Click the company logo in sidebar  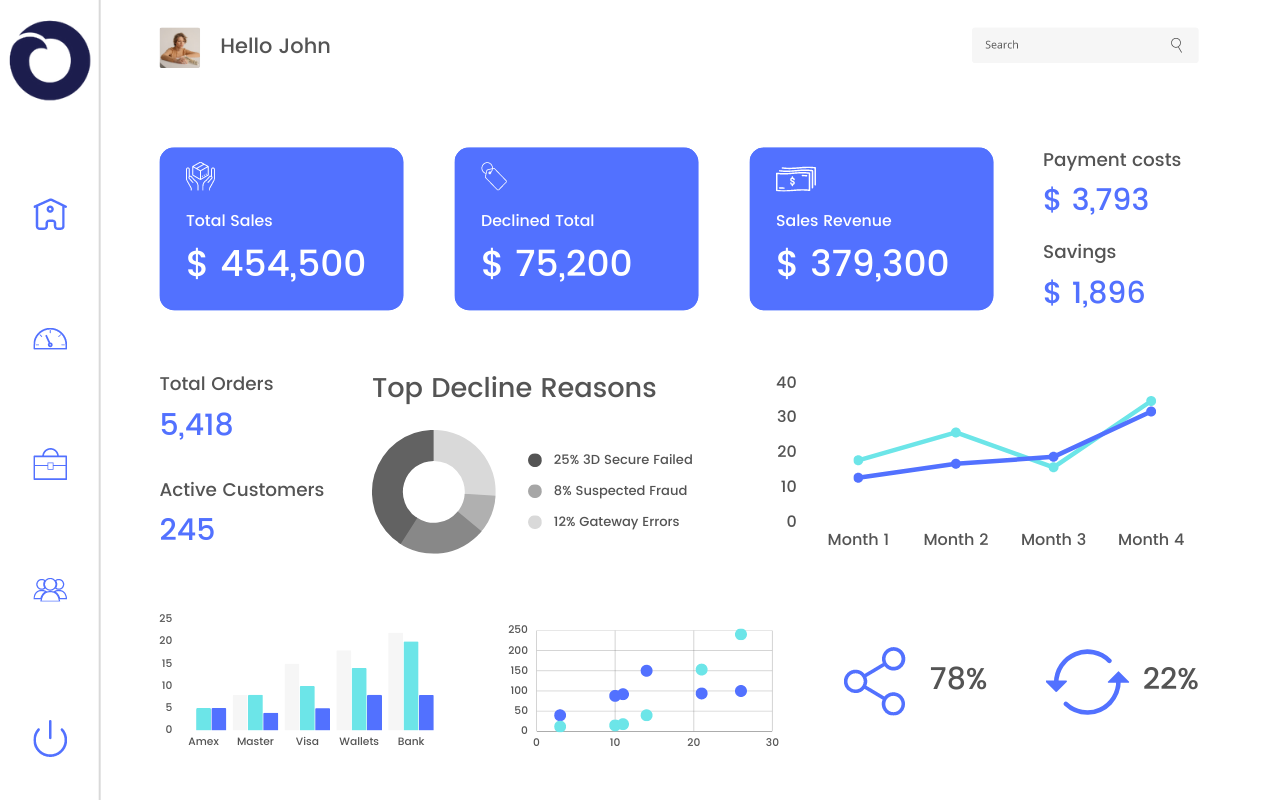pyautogui.click(x=50, y=60)
